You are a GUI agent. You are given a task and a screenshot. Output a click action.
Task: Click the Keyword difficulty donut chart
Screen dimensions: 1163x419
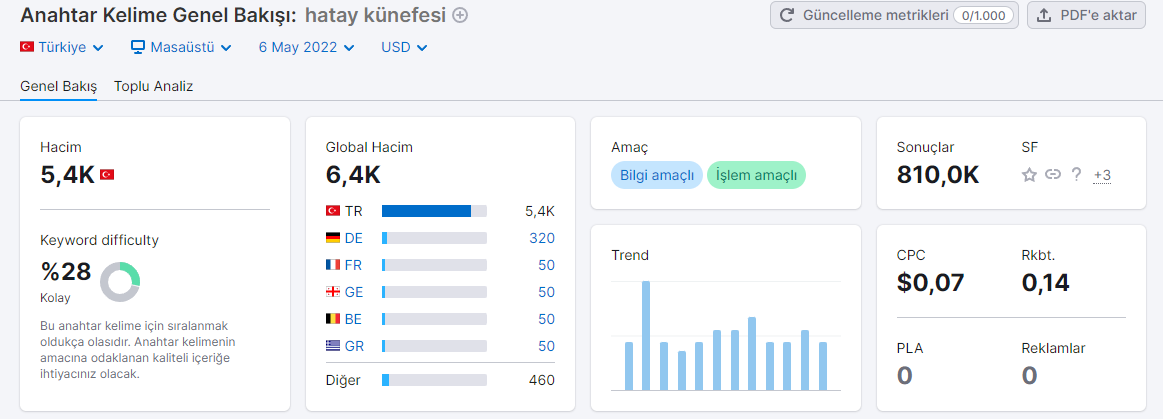120,282
